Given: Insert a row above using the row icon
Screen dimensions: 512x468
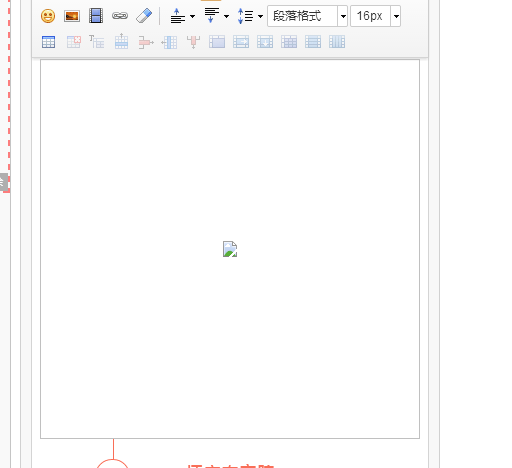Looking at the screenshot, I should pos(121,42).
